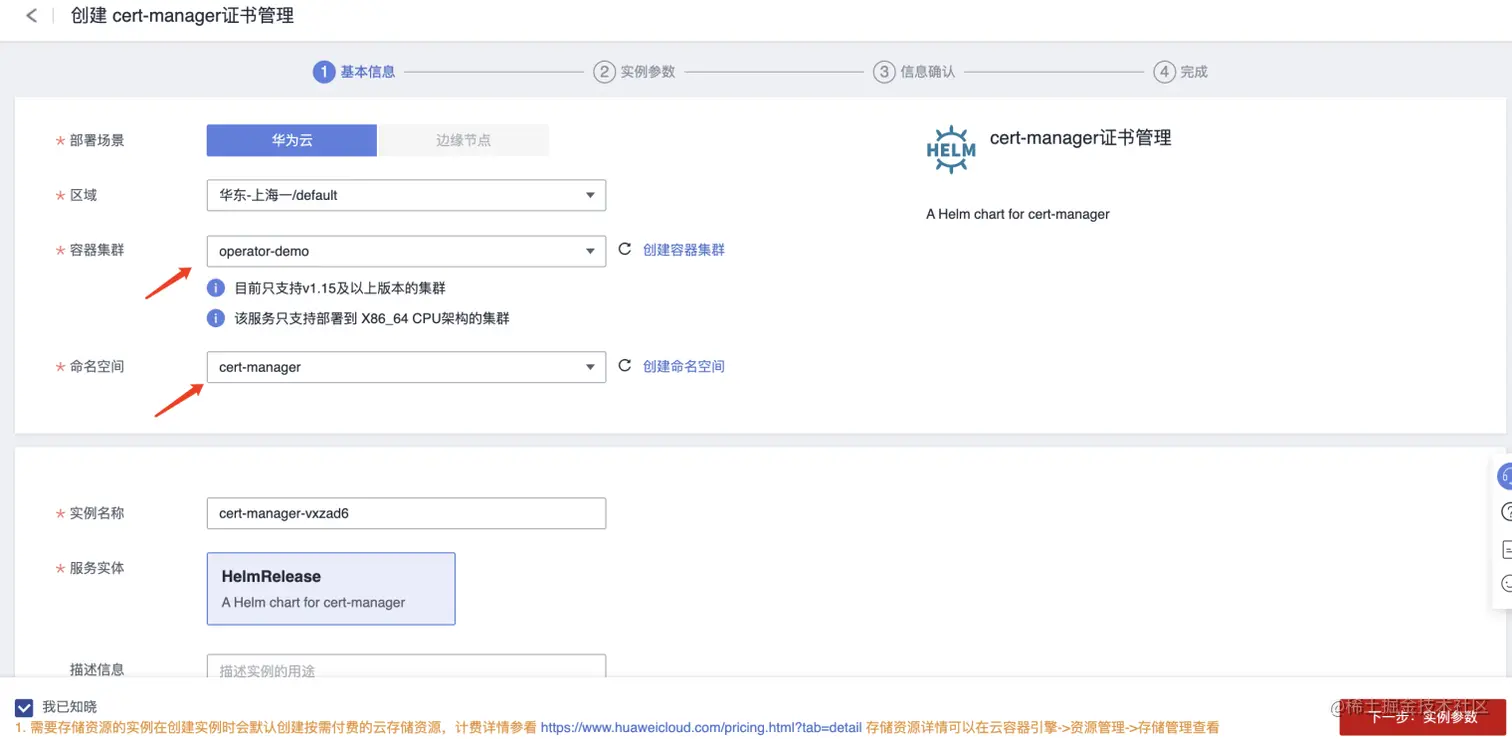Select the 华为云 deployment scenario
1512x739 pixels.
[x=290, y=140]
